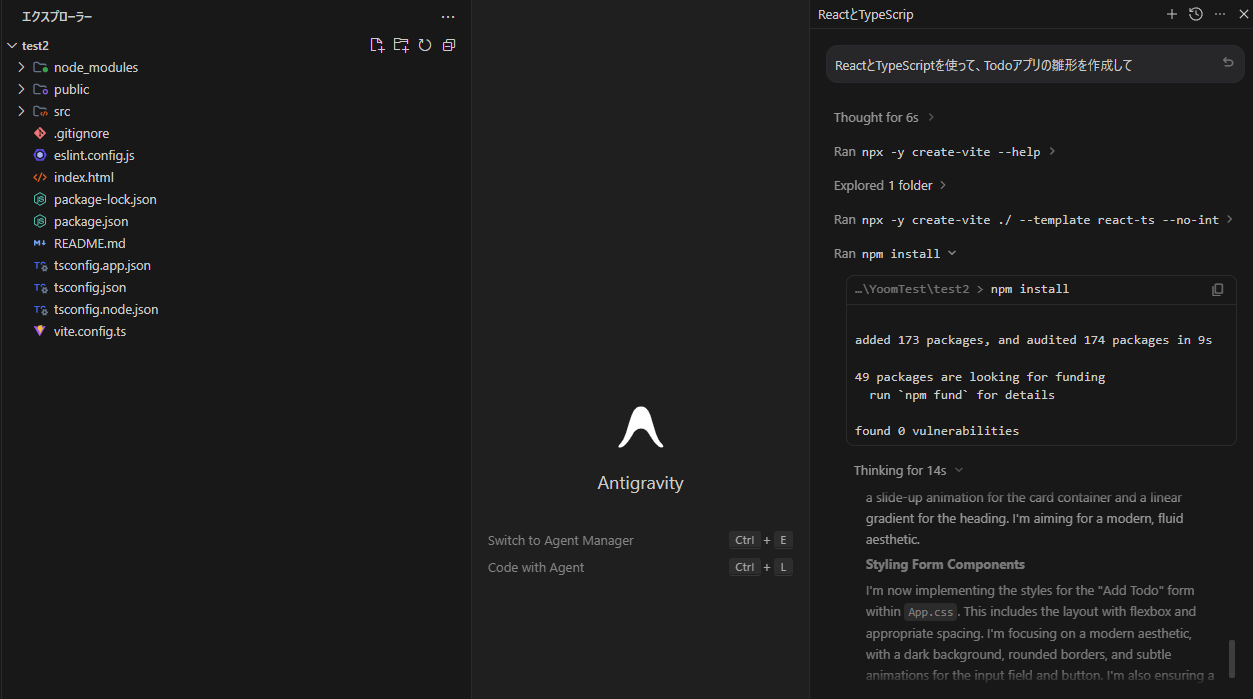Open chat history clock icon
The width and height of the screenshot is (1253, 699).
click(x=1195, y=14)
